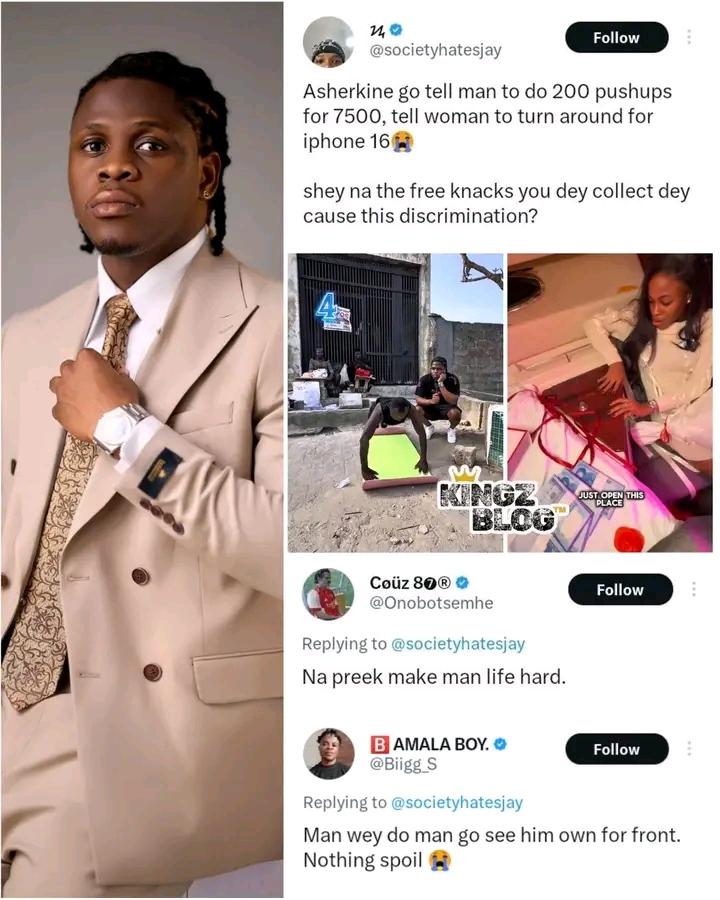The height and width of the screenshot is (900, 720).
Task: Open @societyhatesjay link in Onobotsemhe reply
Action: point(458,644)
